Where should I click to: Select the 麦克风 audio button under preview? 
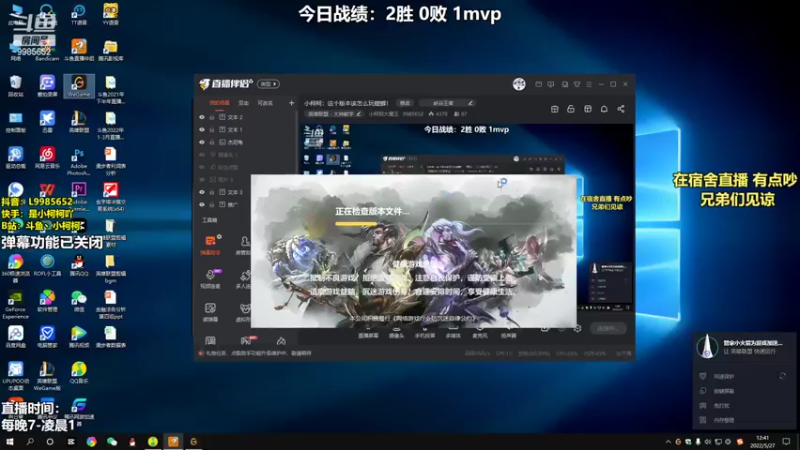click(480, 333)
